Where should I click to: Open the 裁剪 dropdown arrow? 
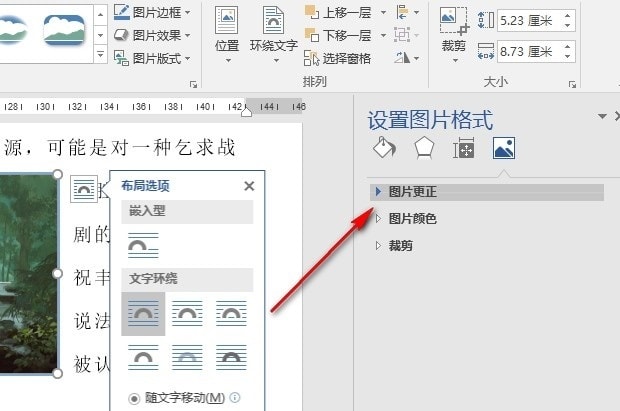pos(455,60)
